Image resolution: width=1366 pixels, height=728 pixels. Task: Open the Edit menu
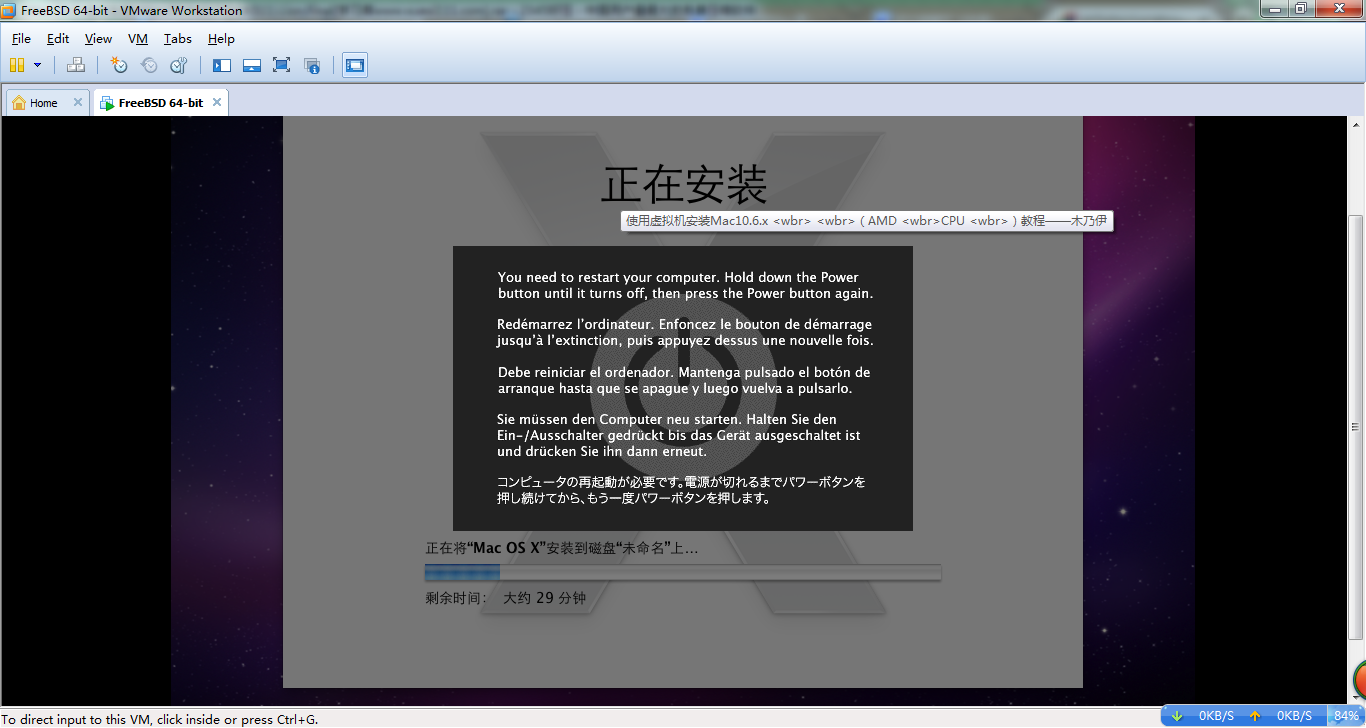[58, 39]
